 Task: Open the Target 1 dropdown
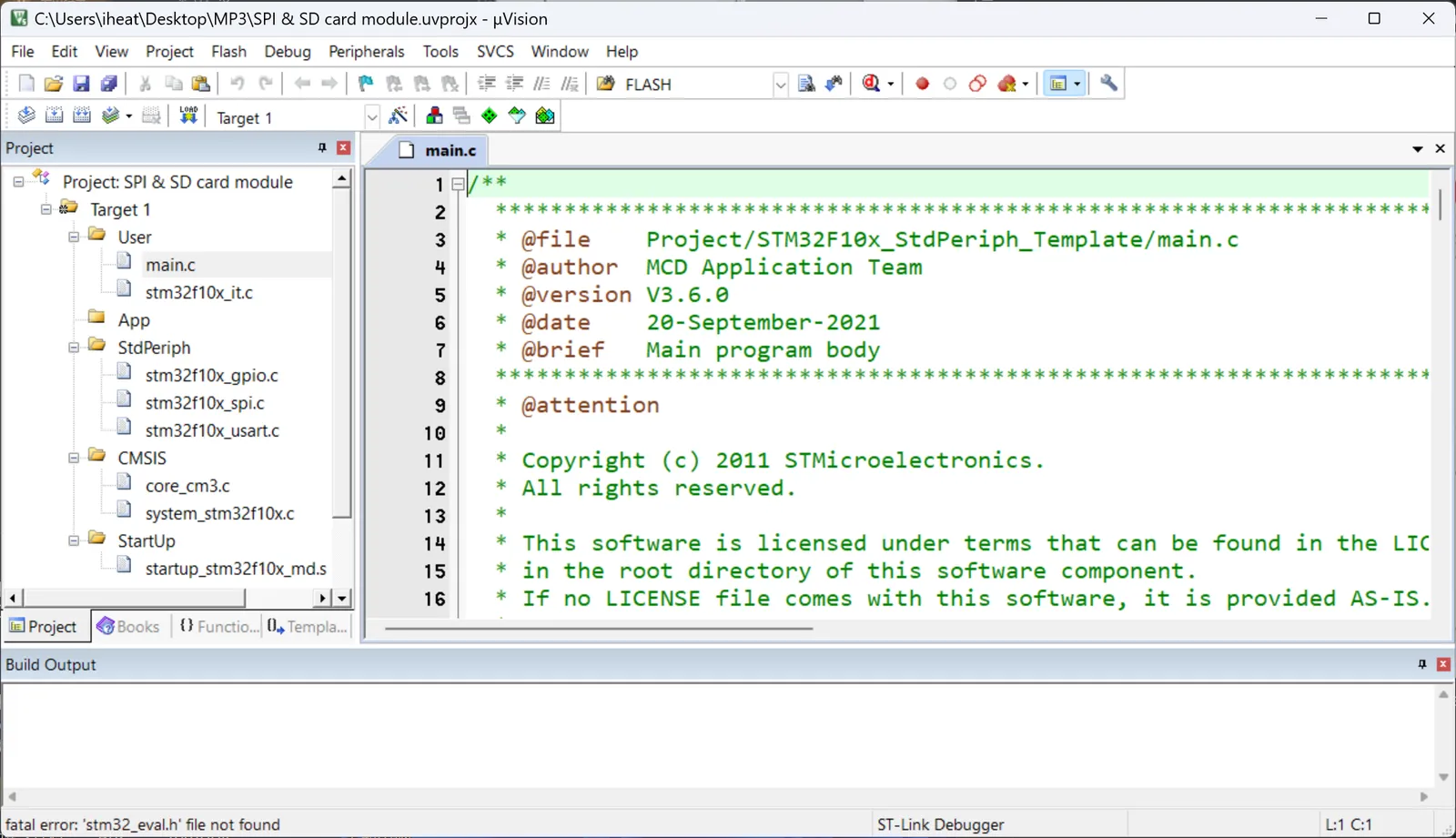[371, 116]
